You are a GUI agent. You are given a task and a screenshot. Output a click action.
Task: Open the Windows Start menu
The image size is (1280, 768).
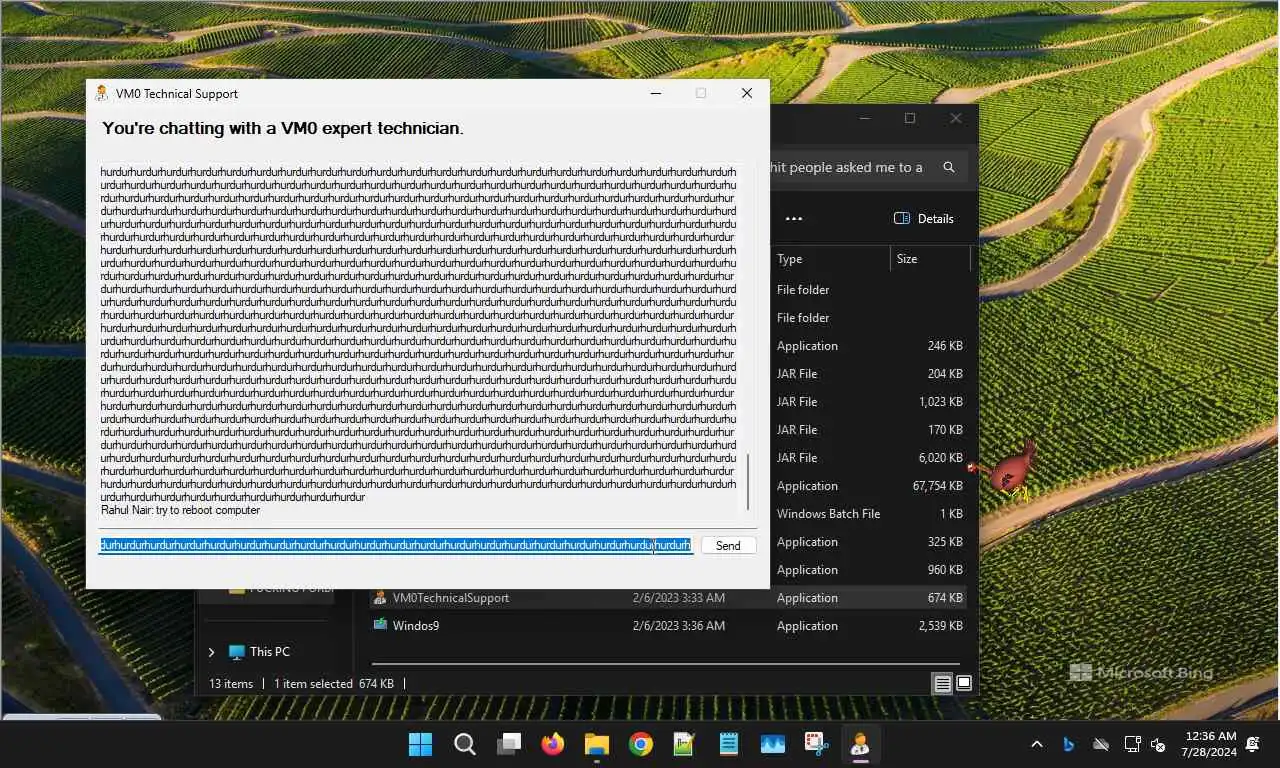click(x=420, y=744)
